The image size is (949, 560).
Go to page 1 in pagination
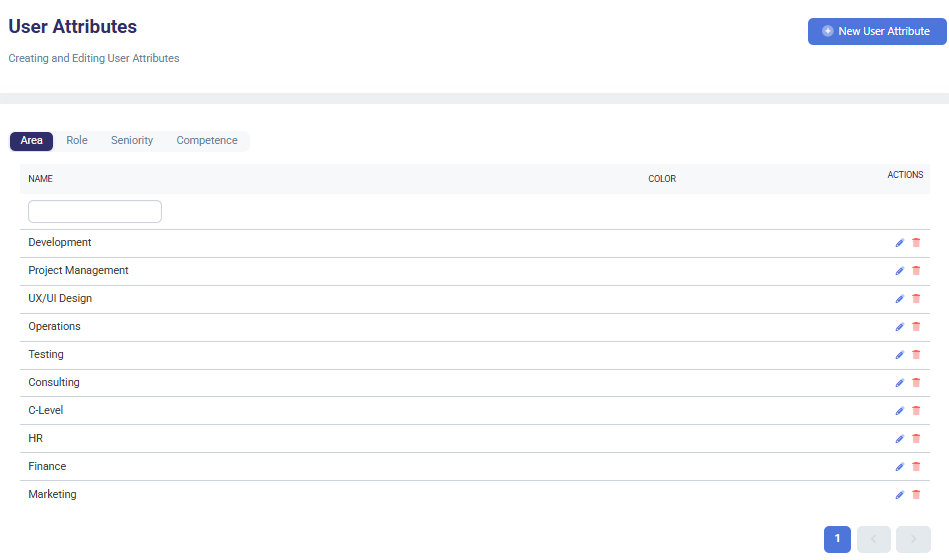pos(837,539)
